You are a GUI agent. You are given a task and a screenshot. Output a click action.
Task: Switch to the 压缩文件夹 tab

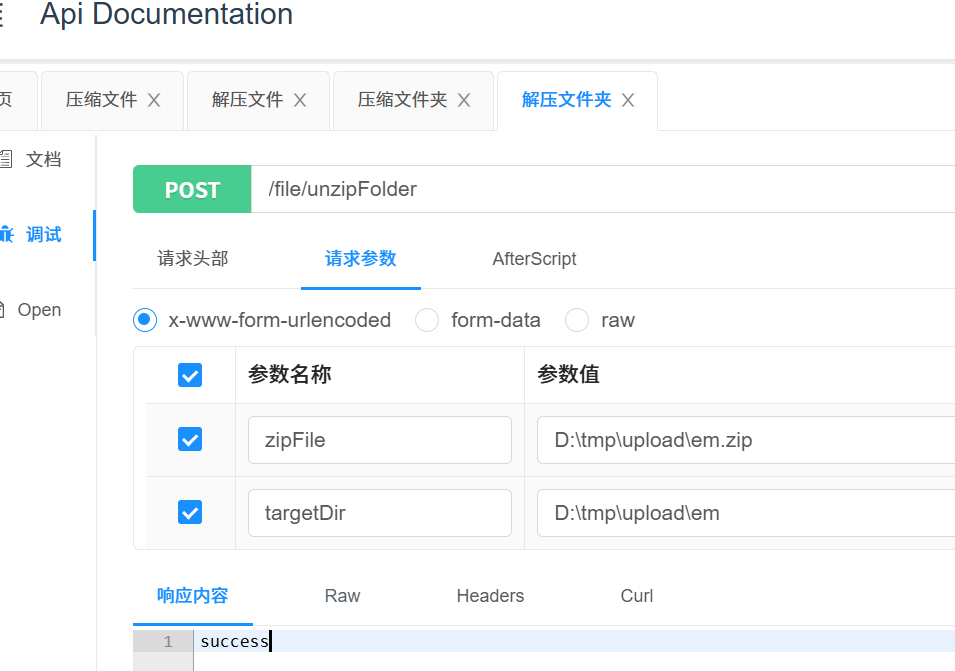(x=403, y=100)
